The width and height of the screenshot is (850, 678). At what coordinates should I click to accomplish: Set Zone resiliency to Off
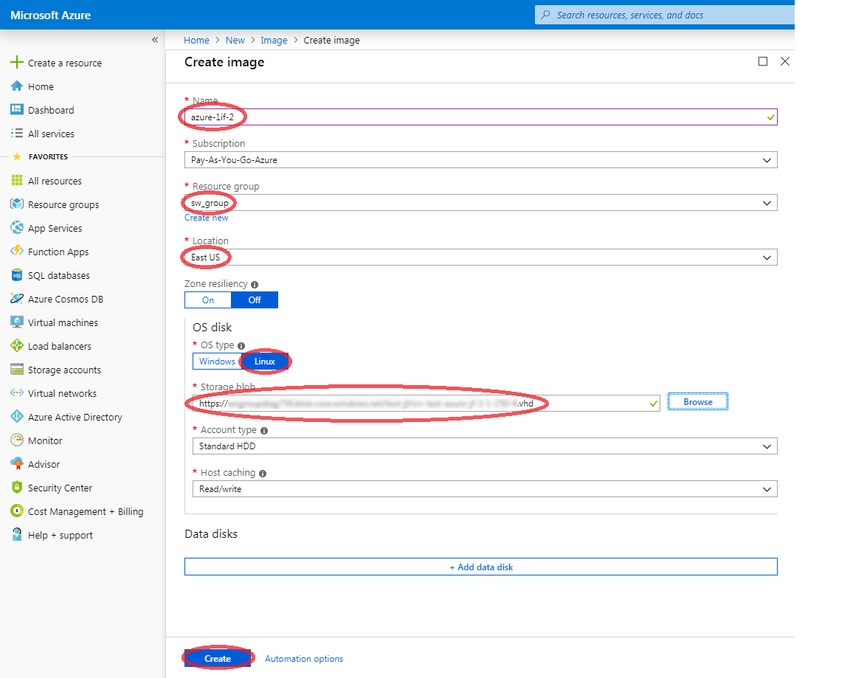pos(254,300)
